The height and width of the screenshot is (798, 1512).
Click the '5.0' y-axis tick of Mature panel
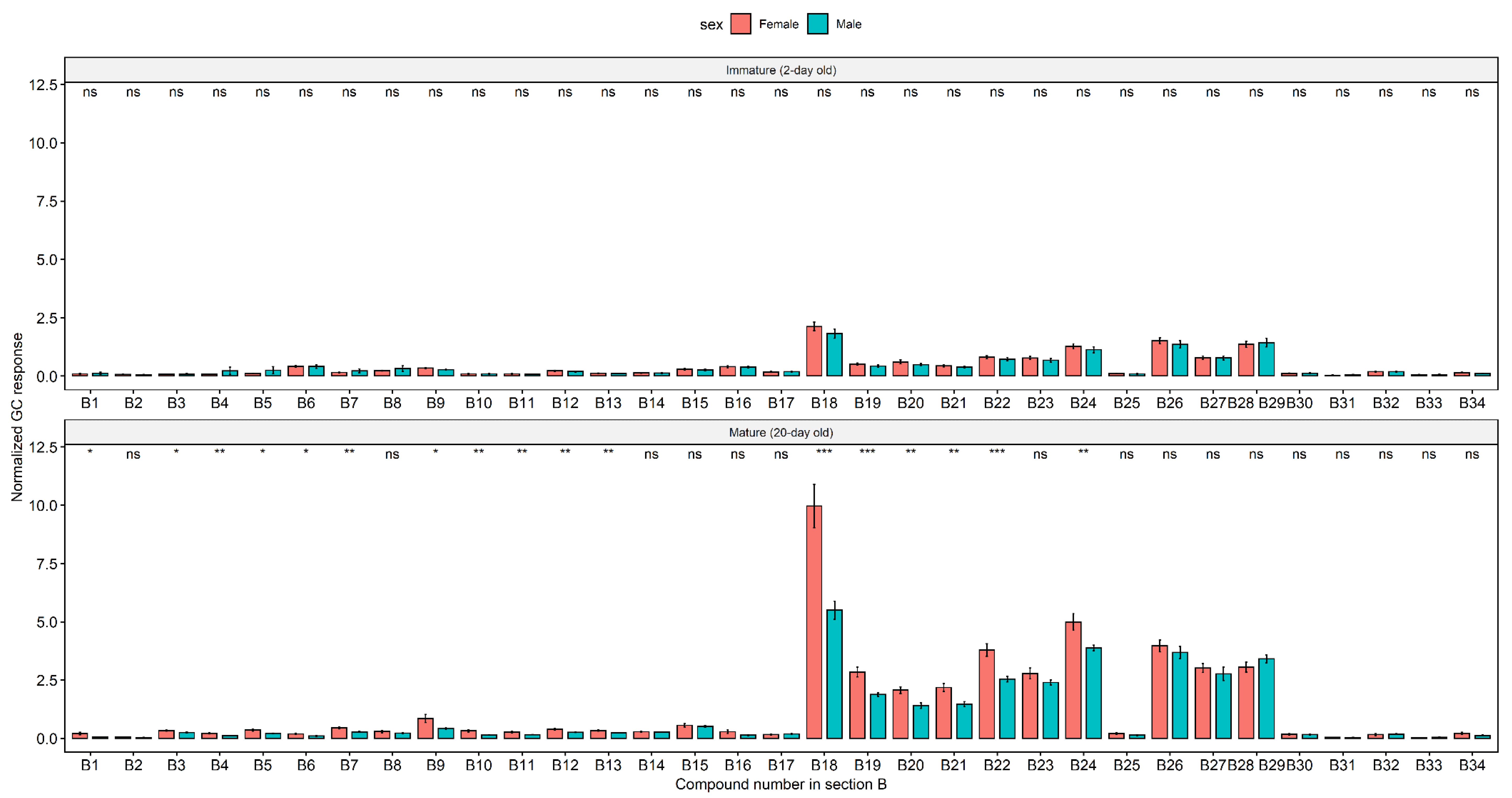pyautogui.click(x=47, y=622)
